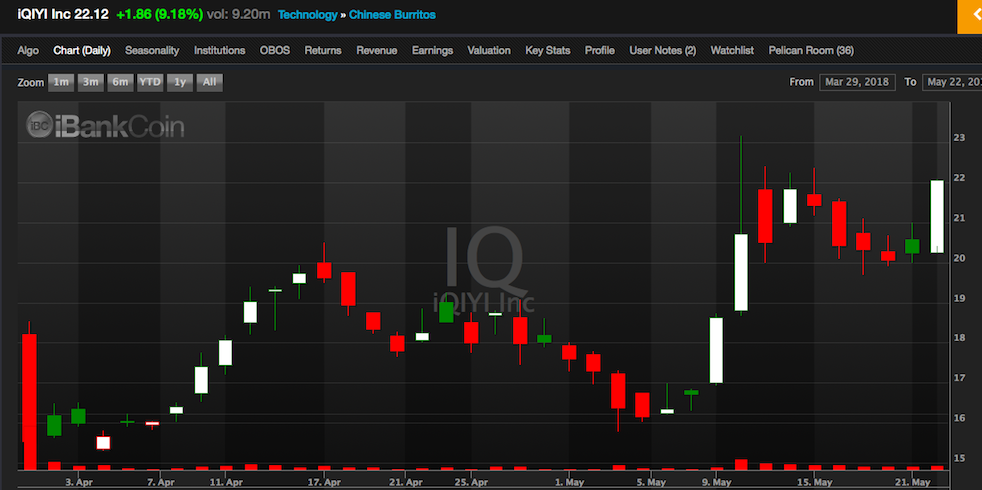Open User Notes (2) tab
Image resolution: width=982 pixels, height=490 pixels.
(663, 51)
